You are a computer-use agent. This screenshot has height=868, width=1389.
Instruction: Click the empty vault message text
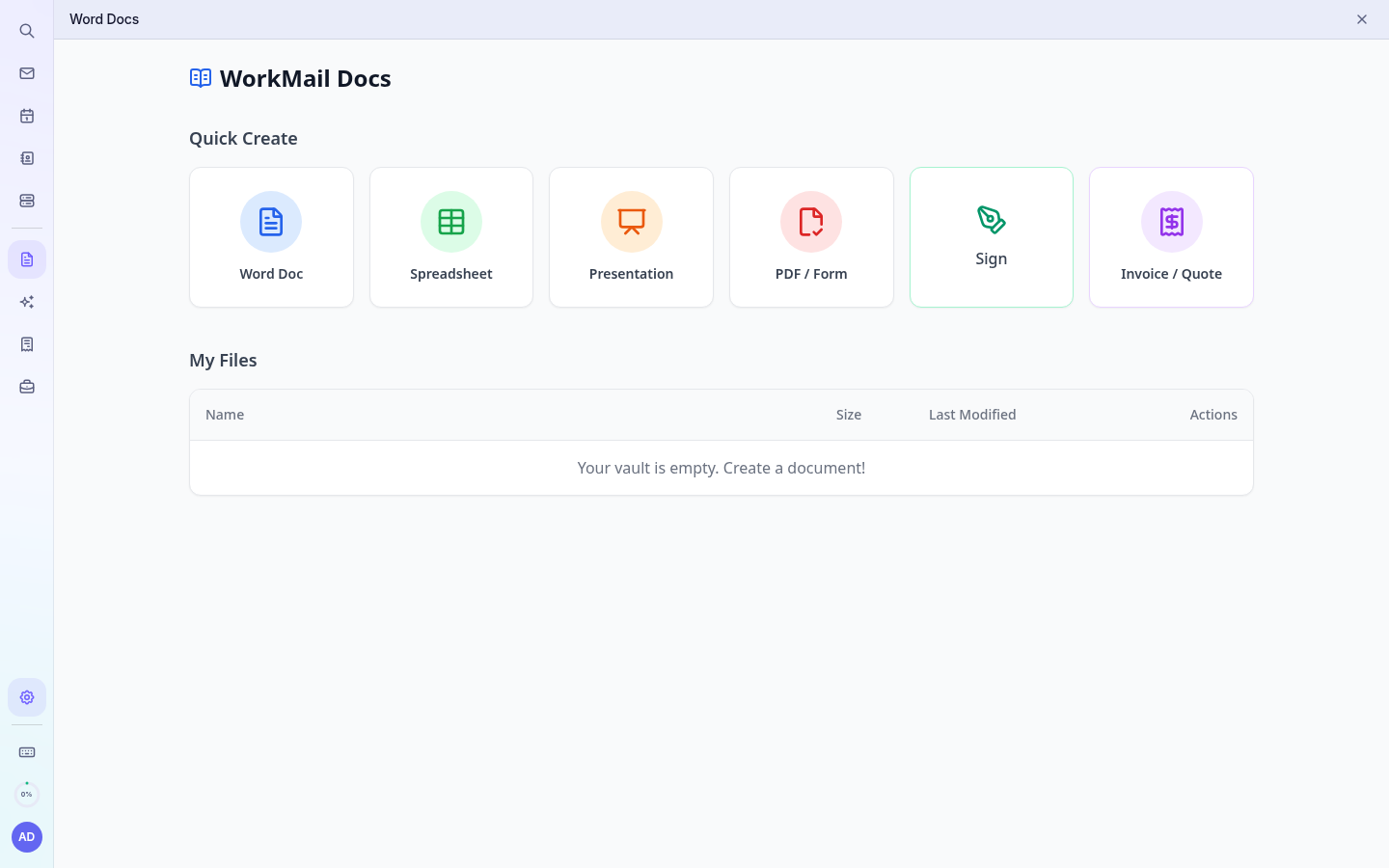click(722, 468)
